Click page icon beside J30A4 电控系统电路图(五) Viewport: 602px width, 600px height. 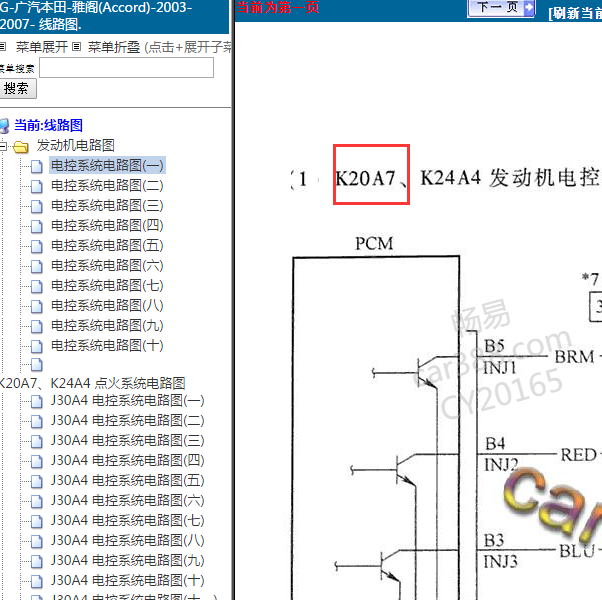pyautogui.click(x=36, y=481)
